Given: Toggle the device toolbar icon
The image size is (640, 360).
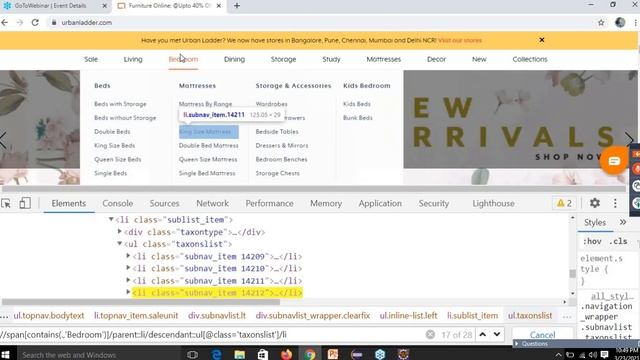Looking at the screenshot, I should (x=24, y=203).
